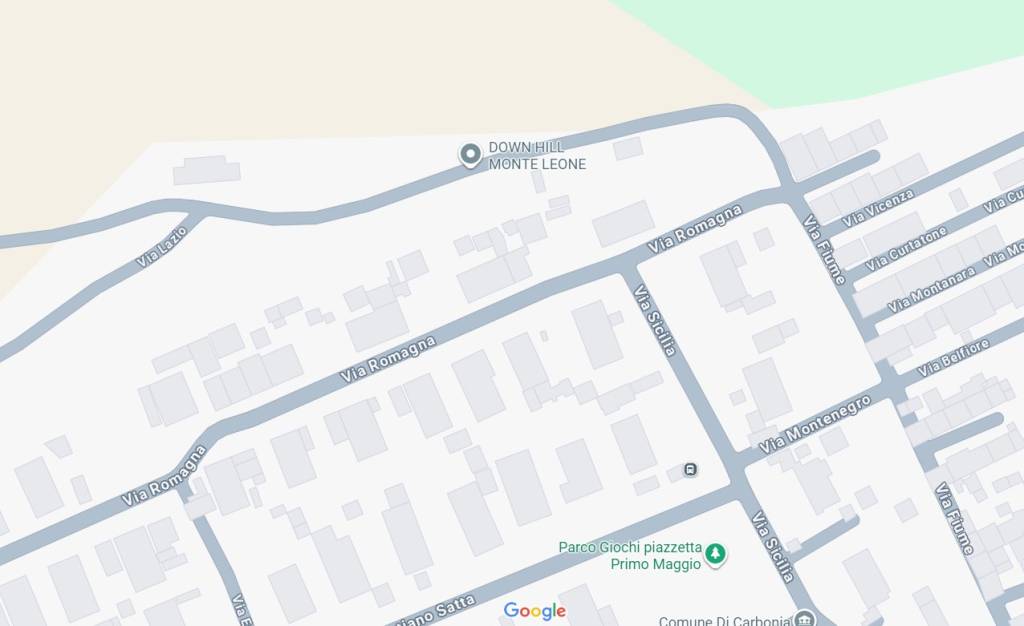Select the bus stop icon near Via Sicilia
Screen dimensions: 1024x626
pos(690,469)
